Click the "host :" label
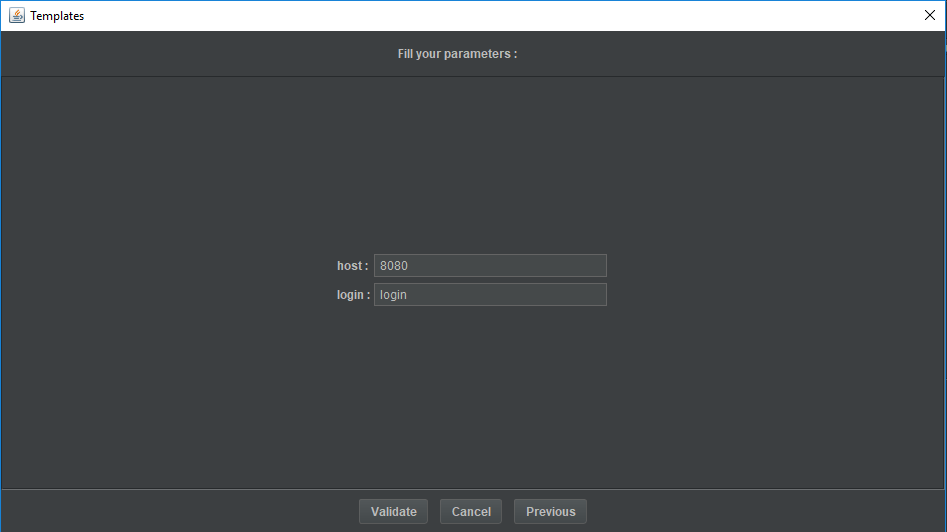This screenshot has height=532, width=947. pos(352,266)
